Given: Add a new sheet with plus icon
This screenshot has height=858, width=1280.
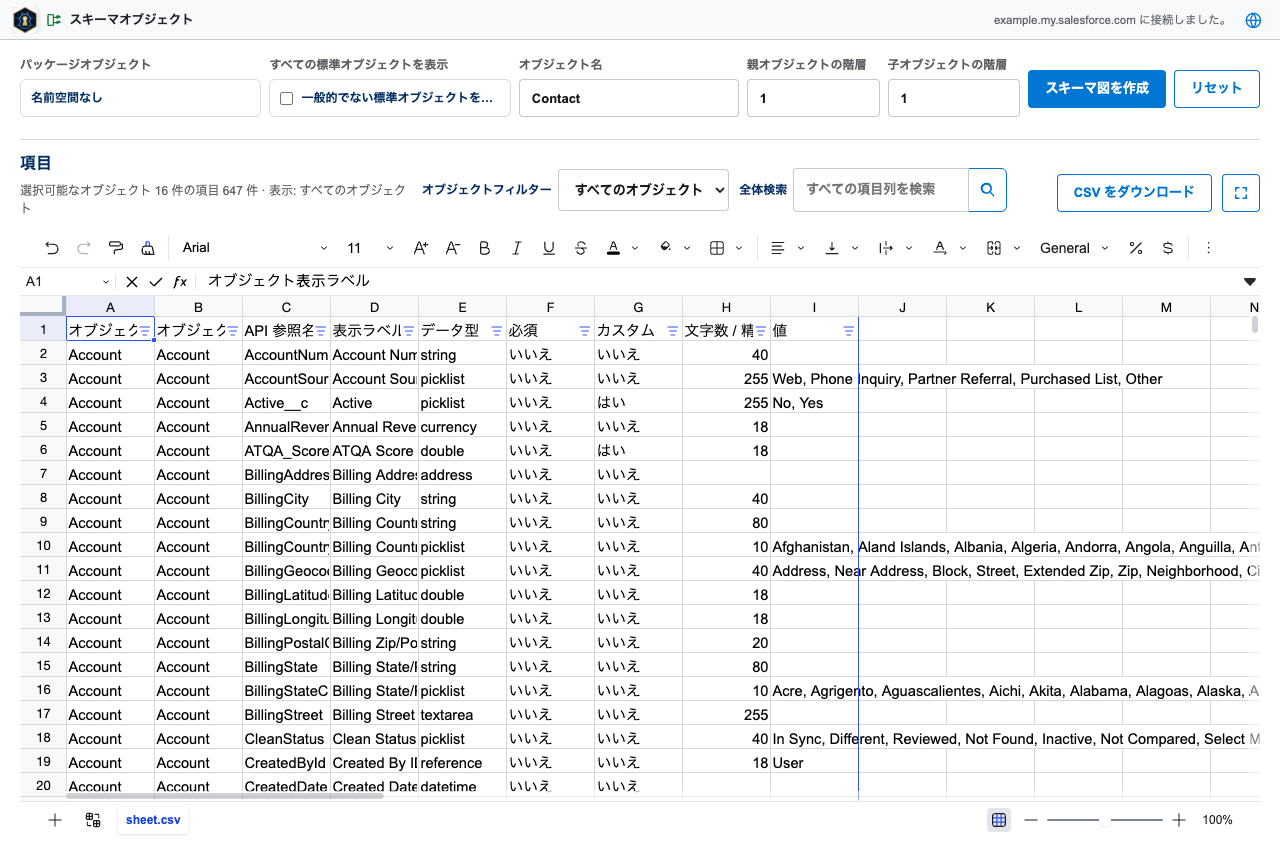Looking at the screenshot, I should coord(55,820).
